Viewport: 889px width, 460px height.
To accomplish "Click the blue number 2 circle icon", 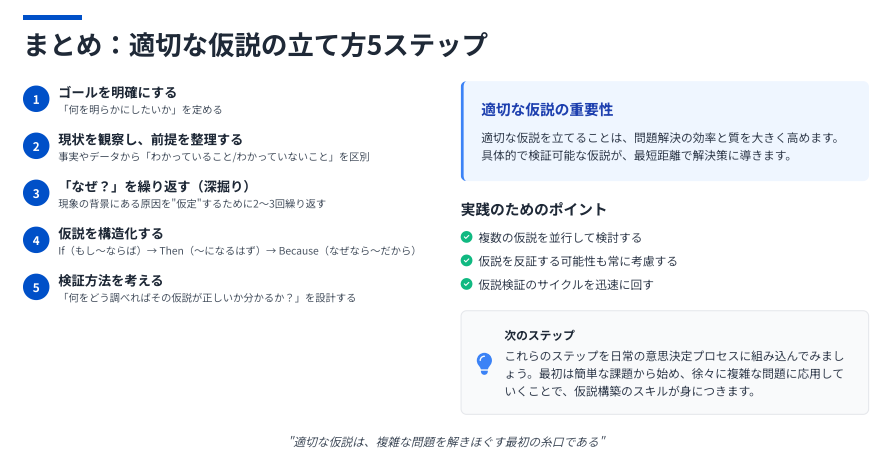I will pyautogui.click(x=36, y=146).
